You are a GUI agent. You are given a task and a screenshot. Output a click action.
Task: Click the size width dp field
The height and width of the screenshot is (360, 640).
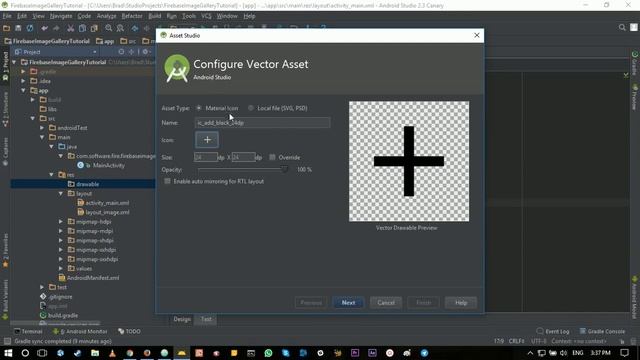pyautogui.click(x=205, y=157)
